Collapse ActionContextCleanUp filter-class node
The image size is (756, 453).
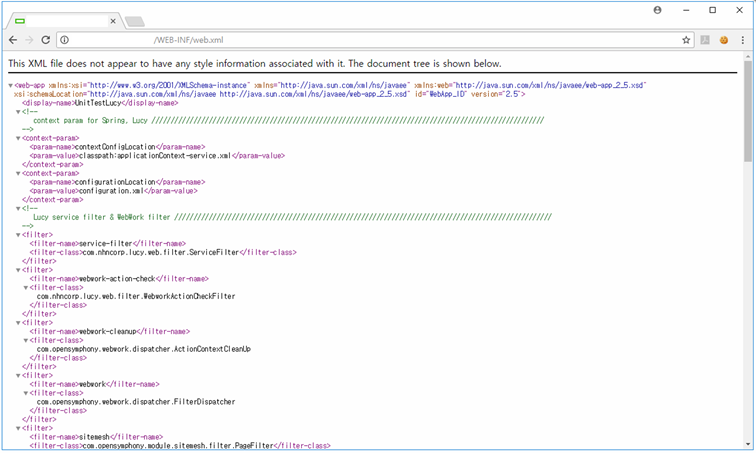[x=26, y=340]
